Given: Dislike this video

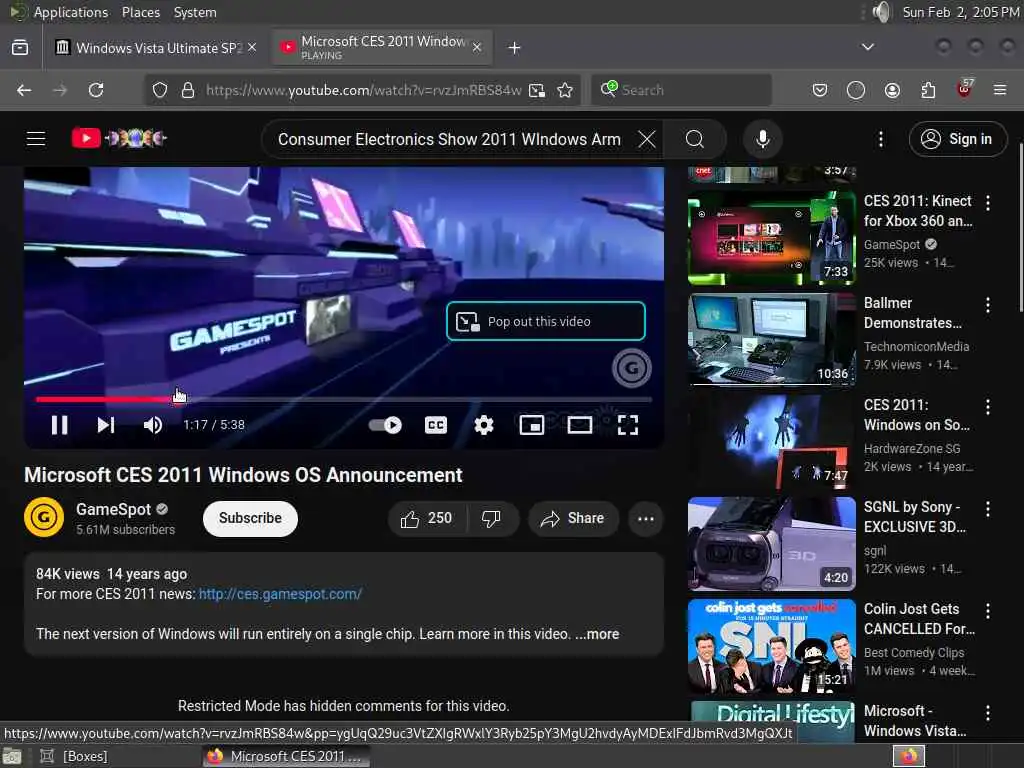Looking at the screenshot, I should click(492, 519).
